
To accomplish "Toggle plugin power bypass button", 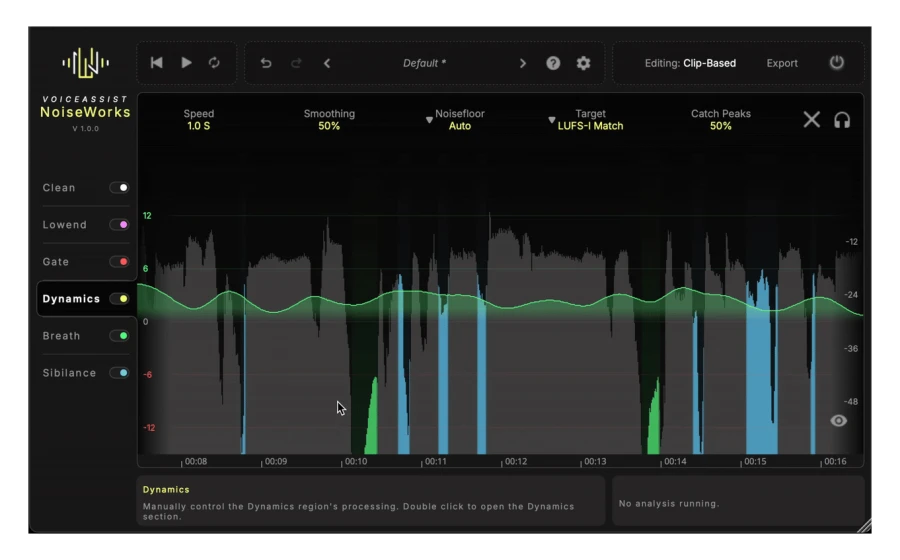I will click(836, 63).
